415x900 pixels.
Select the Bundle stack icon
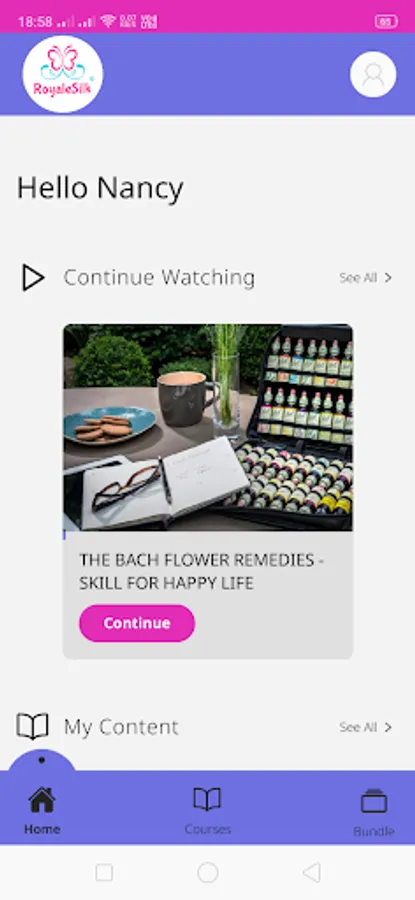click(x=374, y=801)
